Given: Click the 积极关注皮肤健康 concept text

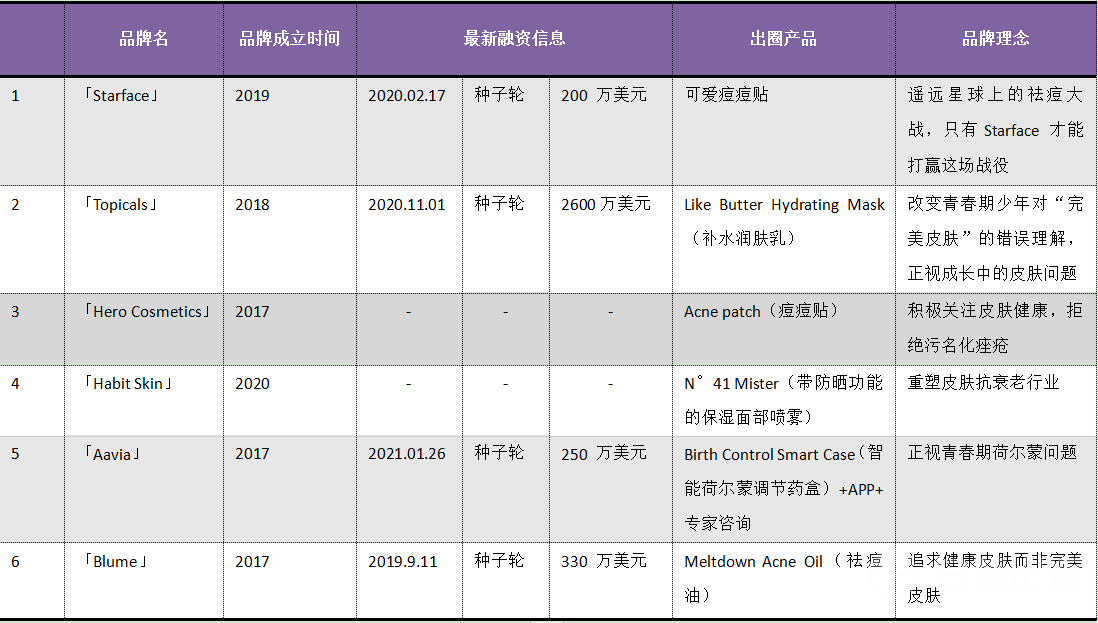Looking at the screenshot, I should [x=995, y=328].
